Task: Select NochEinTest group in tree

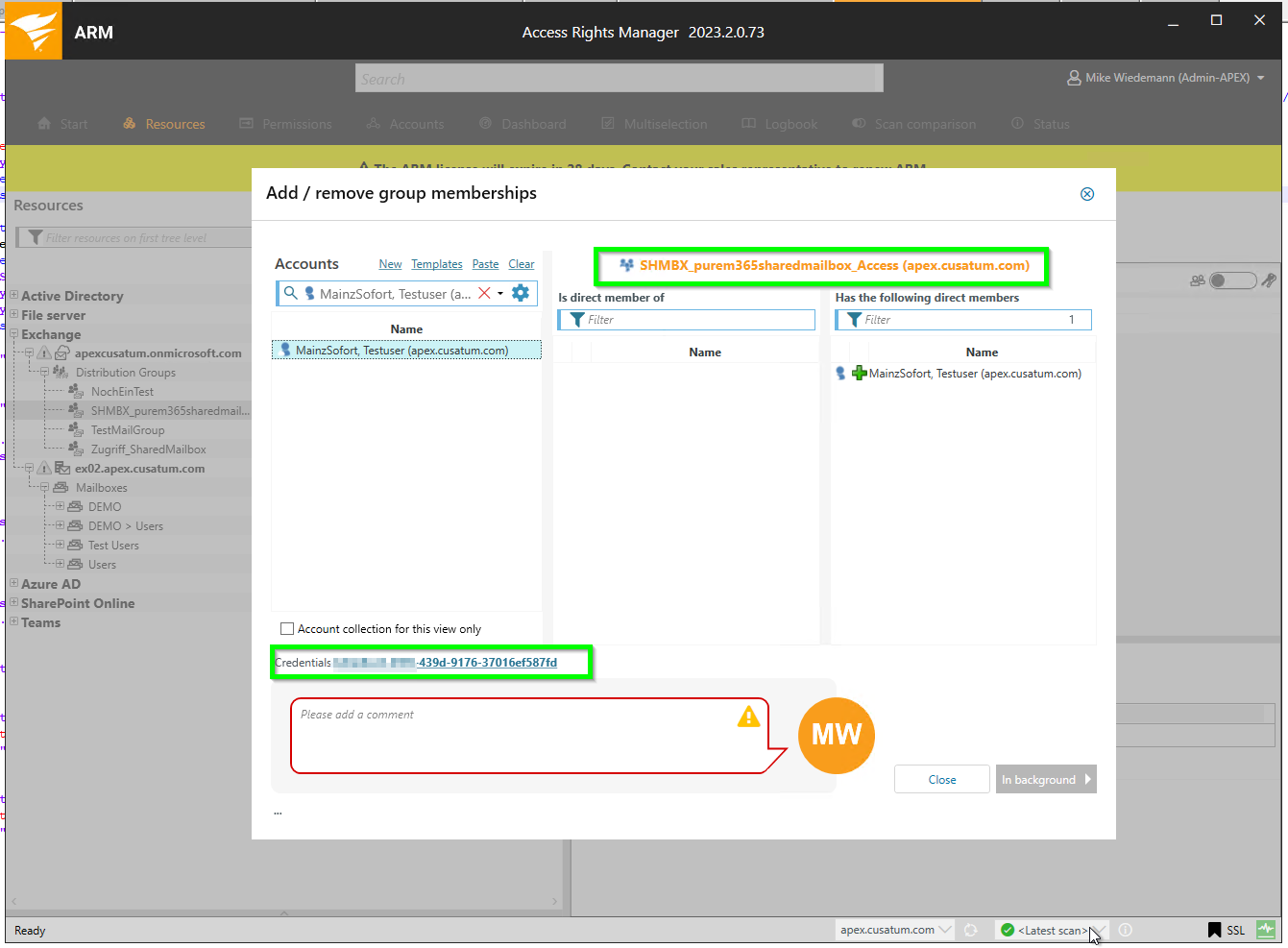Action: [122, 392]
